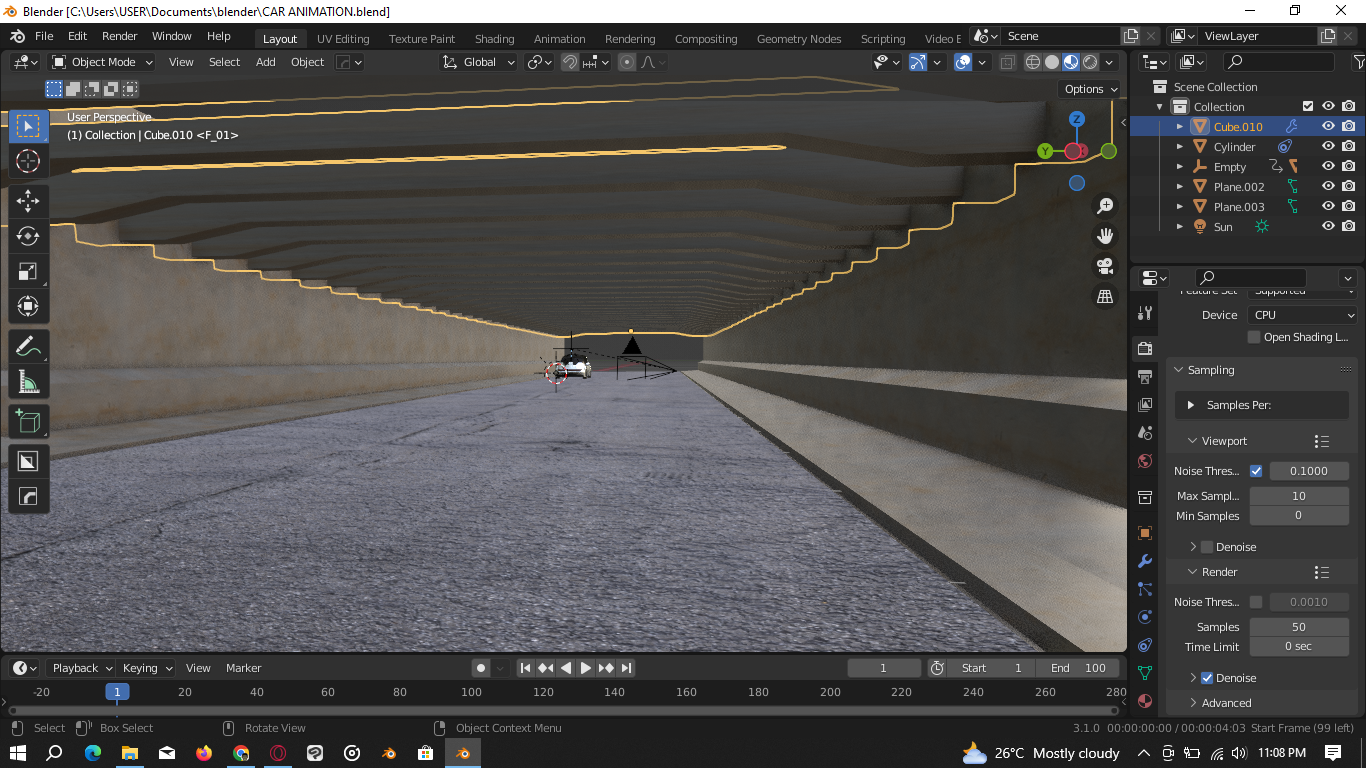
Task: Click viewport Noise Threshold 0.1000 field
Action: point(1309,471)
